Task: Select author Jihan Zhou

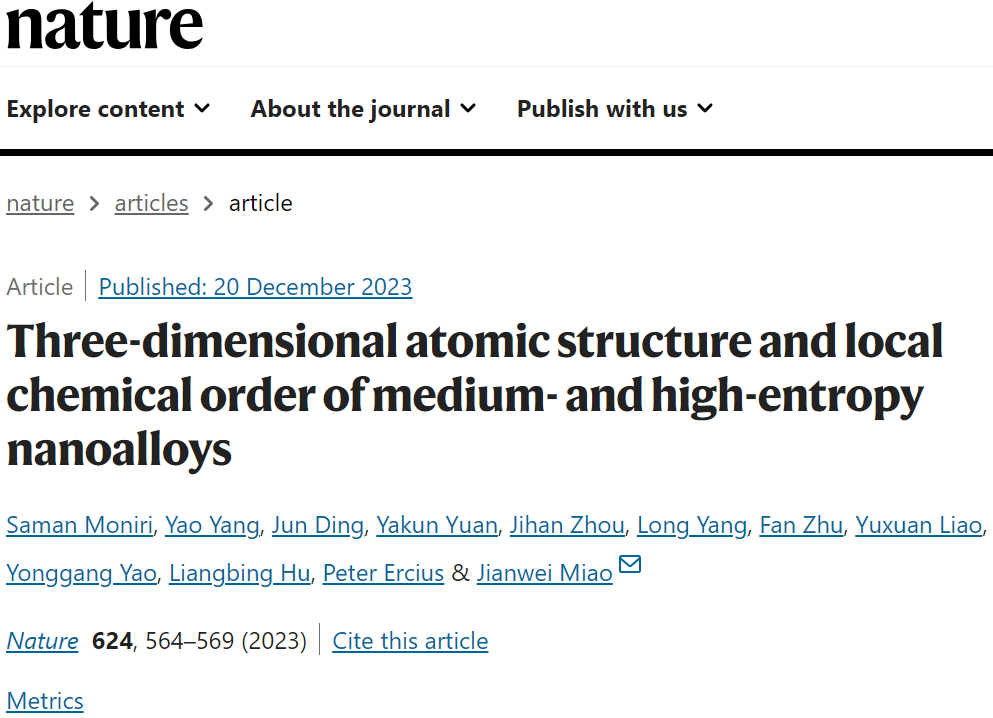Action: 567,525
